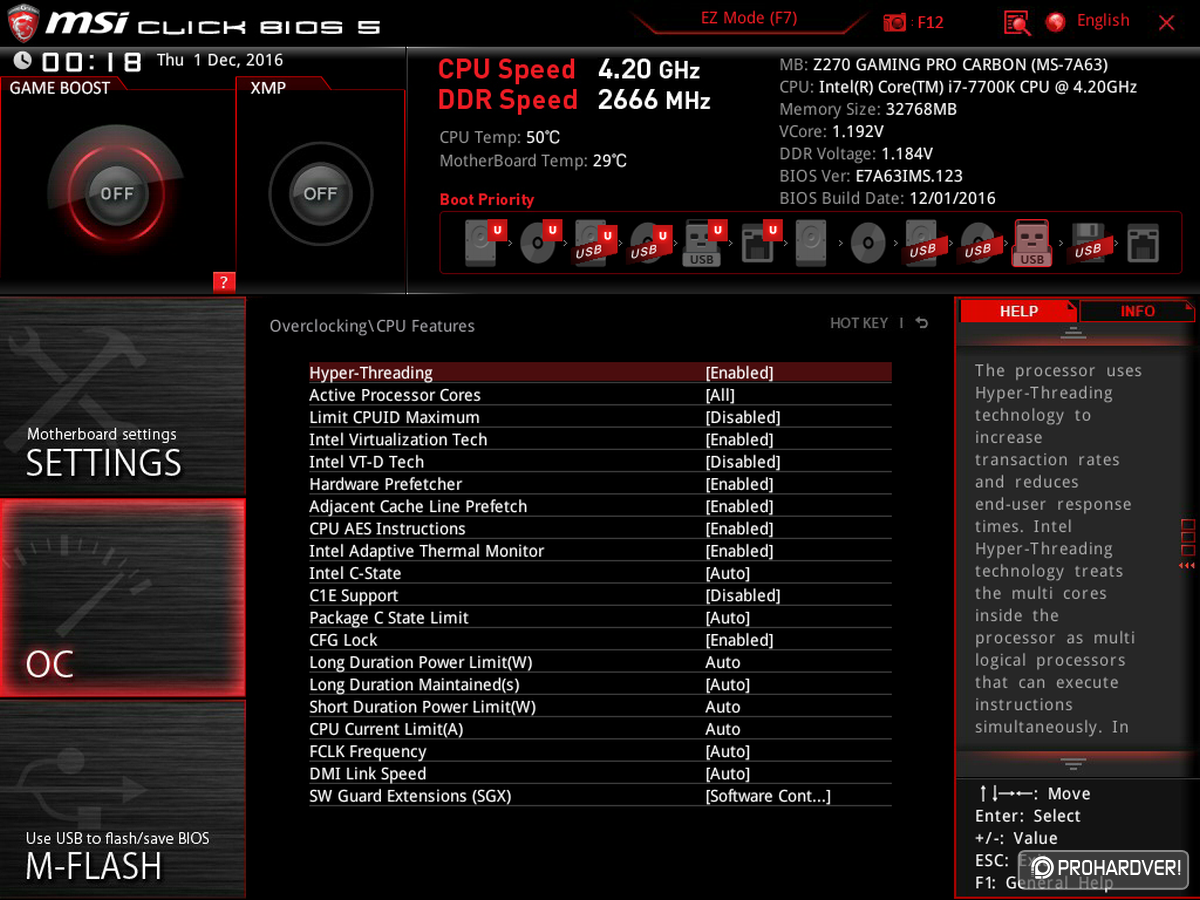Toggle the XMP OFF button

pos(320,194)
